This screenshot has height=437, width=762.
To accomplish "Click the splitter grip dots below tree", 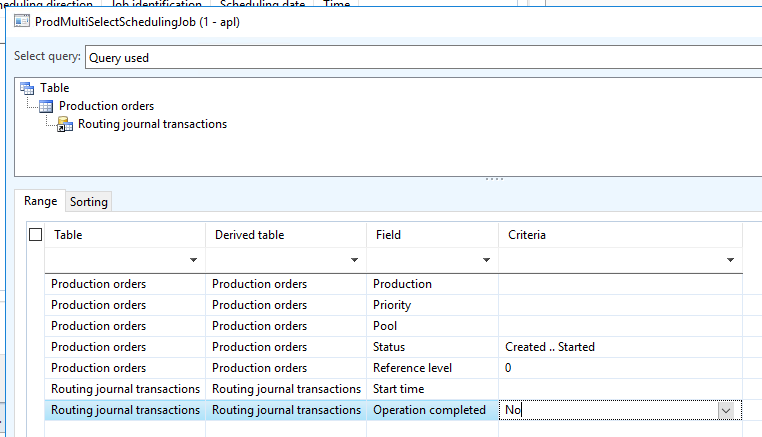I will tap(494, 179).
